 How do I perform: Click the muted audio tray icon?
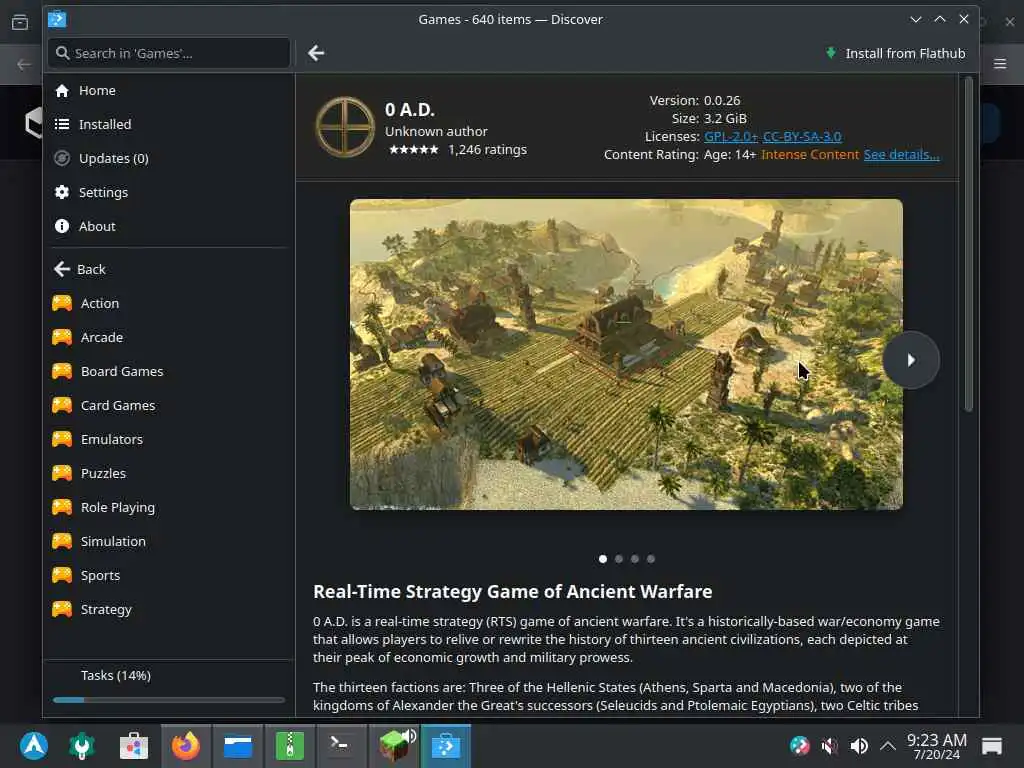830,746
